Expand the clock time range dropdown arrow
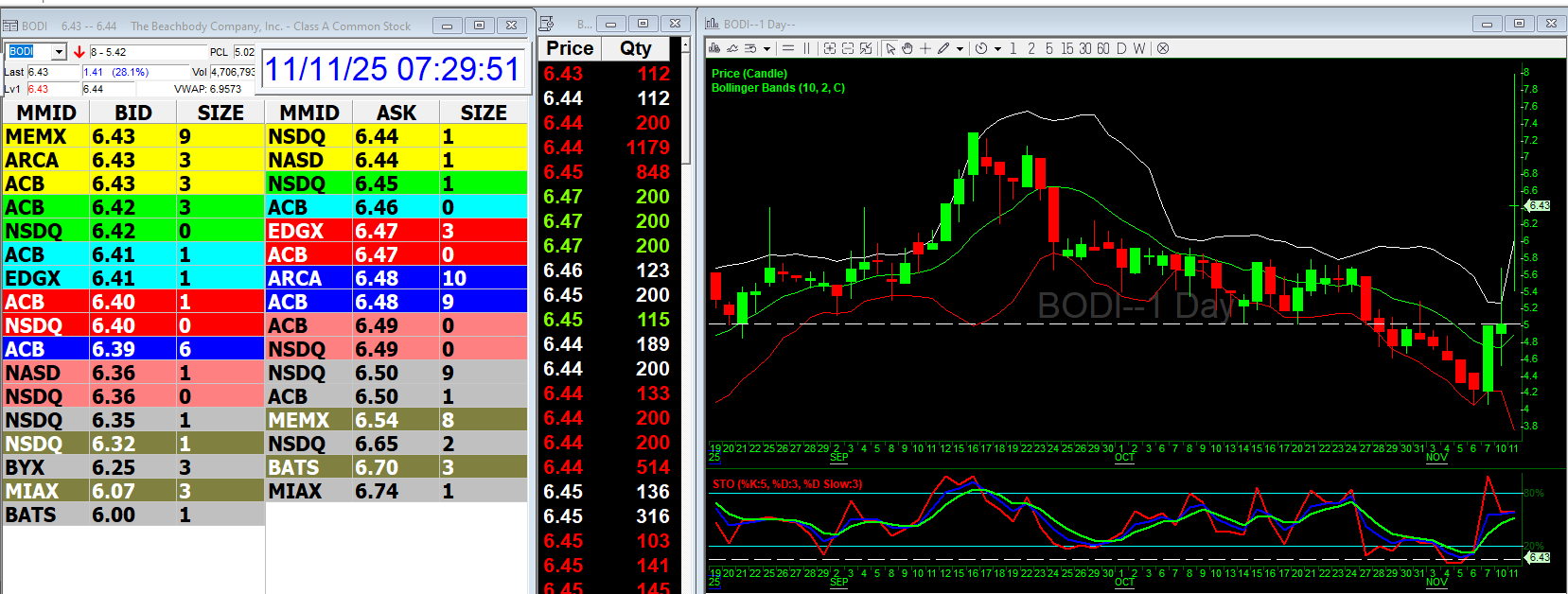The image size is (1568, 594). click(x=997, y=49)
